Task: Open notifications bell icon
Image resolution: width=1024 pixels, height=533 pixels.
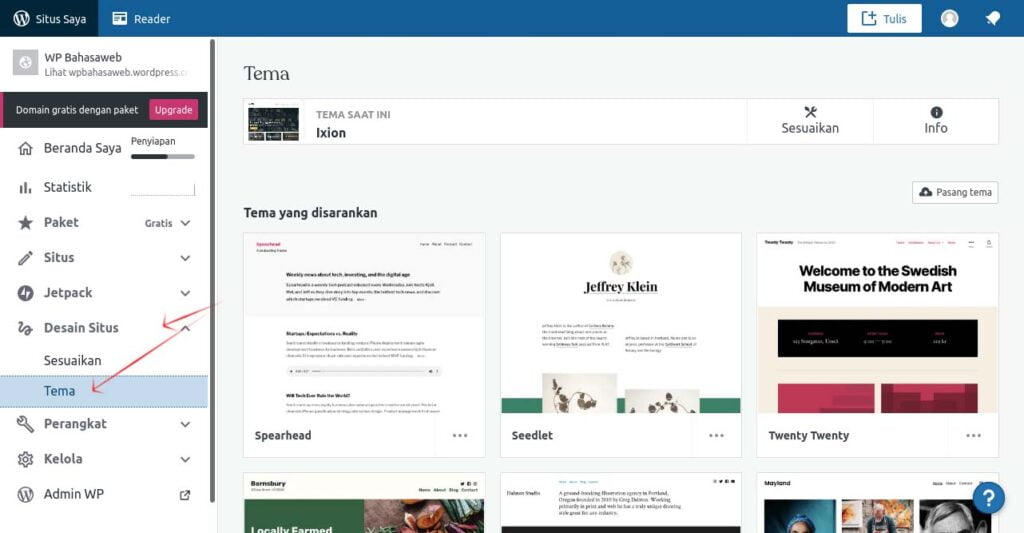Action: coord(993,18)
